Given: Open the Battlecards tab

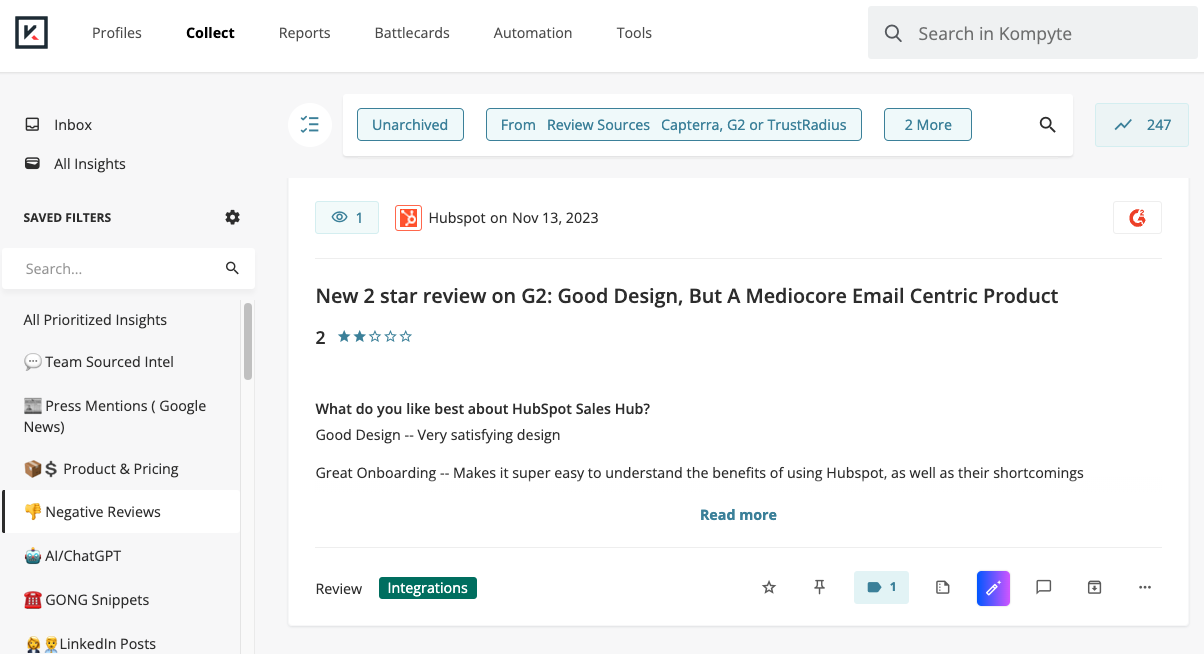Looking at the screenshot, I should pos(412,33).
